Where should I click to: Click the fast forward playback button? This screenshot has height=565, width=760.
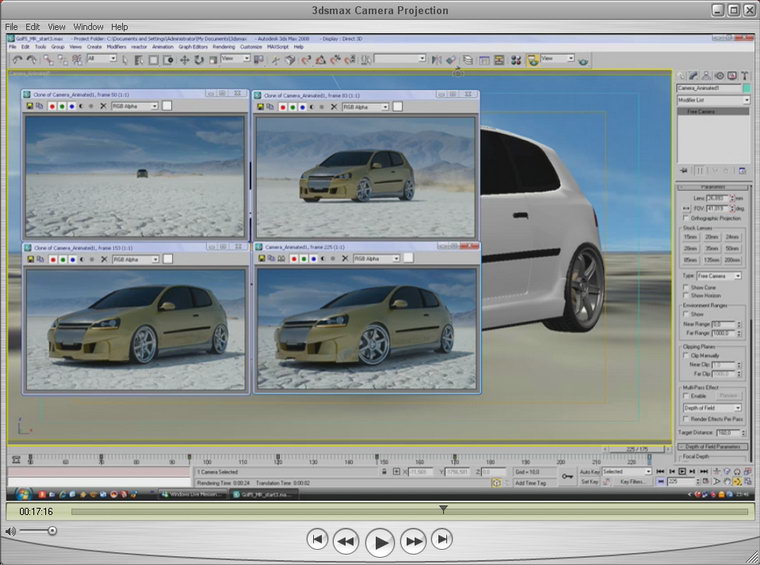tap(413, 541)
